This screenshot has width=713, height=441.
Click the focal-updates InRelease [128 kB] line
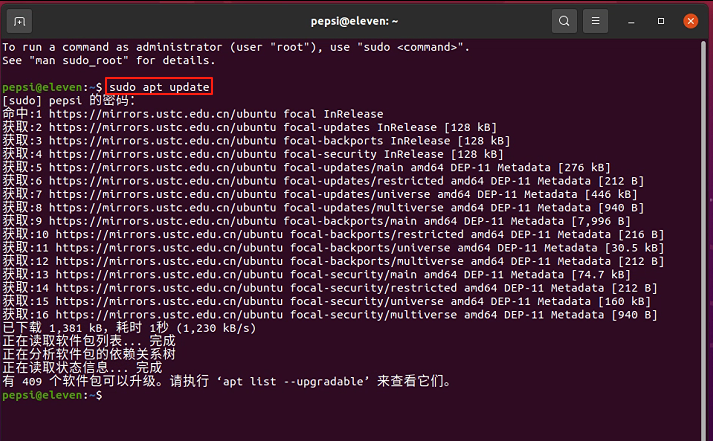click(x=250, y=127)
